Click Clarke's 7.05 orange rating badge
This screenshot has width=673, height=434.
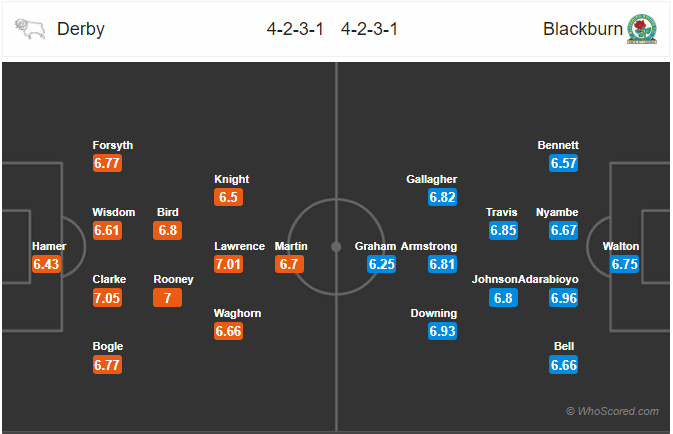(107, 297)
